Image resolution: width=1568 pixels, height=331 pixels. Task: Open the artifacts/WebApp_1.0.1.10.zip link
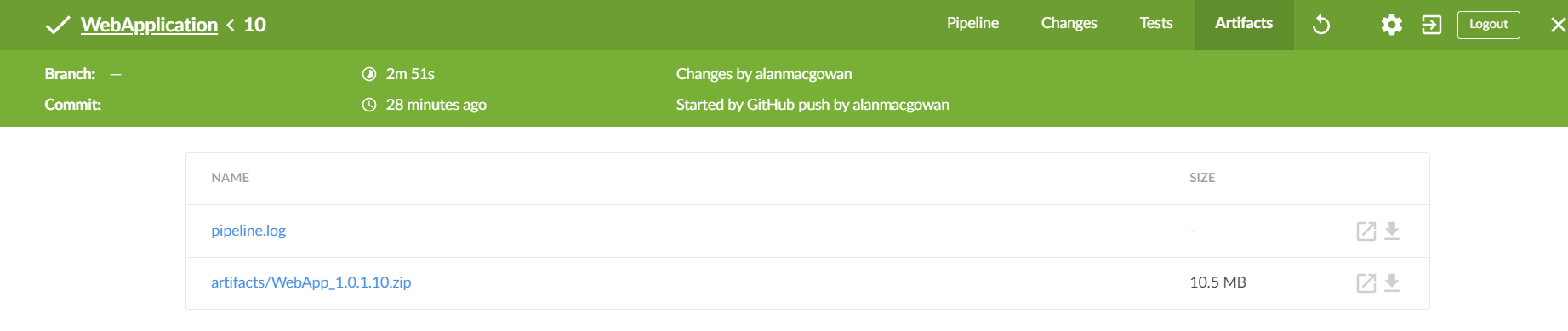(x=311, y=282)
